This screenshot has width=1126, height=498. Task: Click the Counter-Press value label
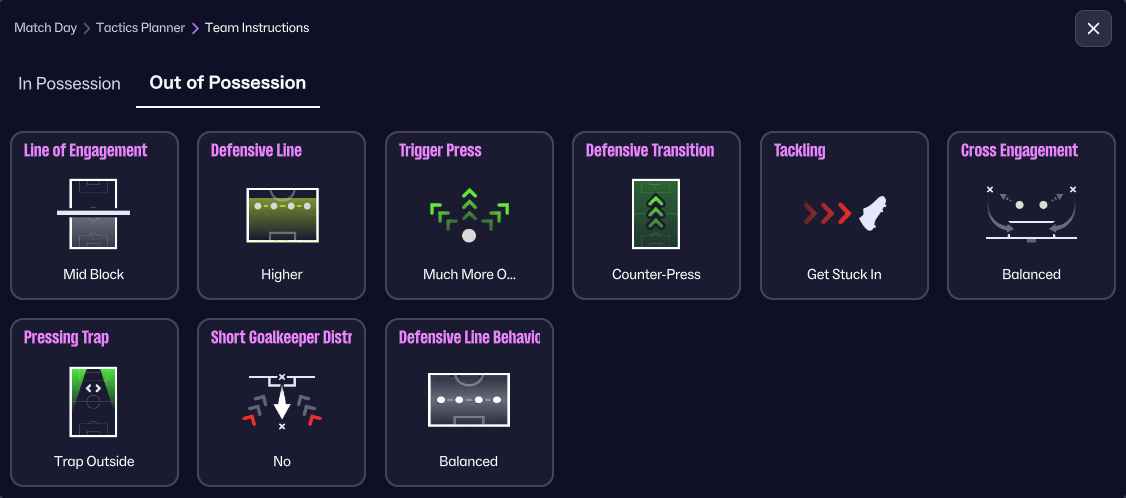pos(656,274)
